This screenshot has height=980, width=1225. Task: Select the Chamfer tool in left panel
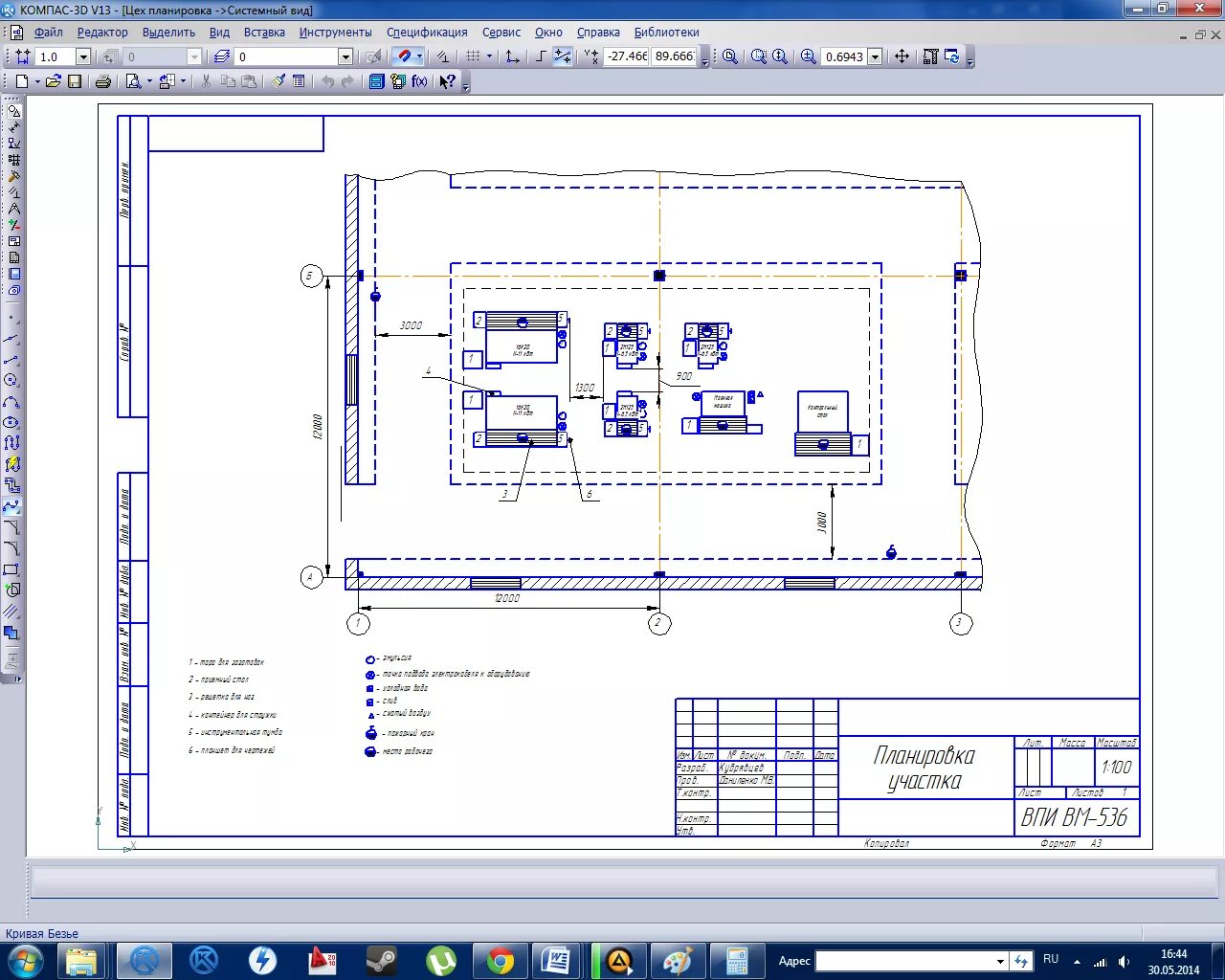[11, 527]
